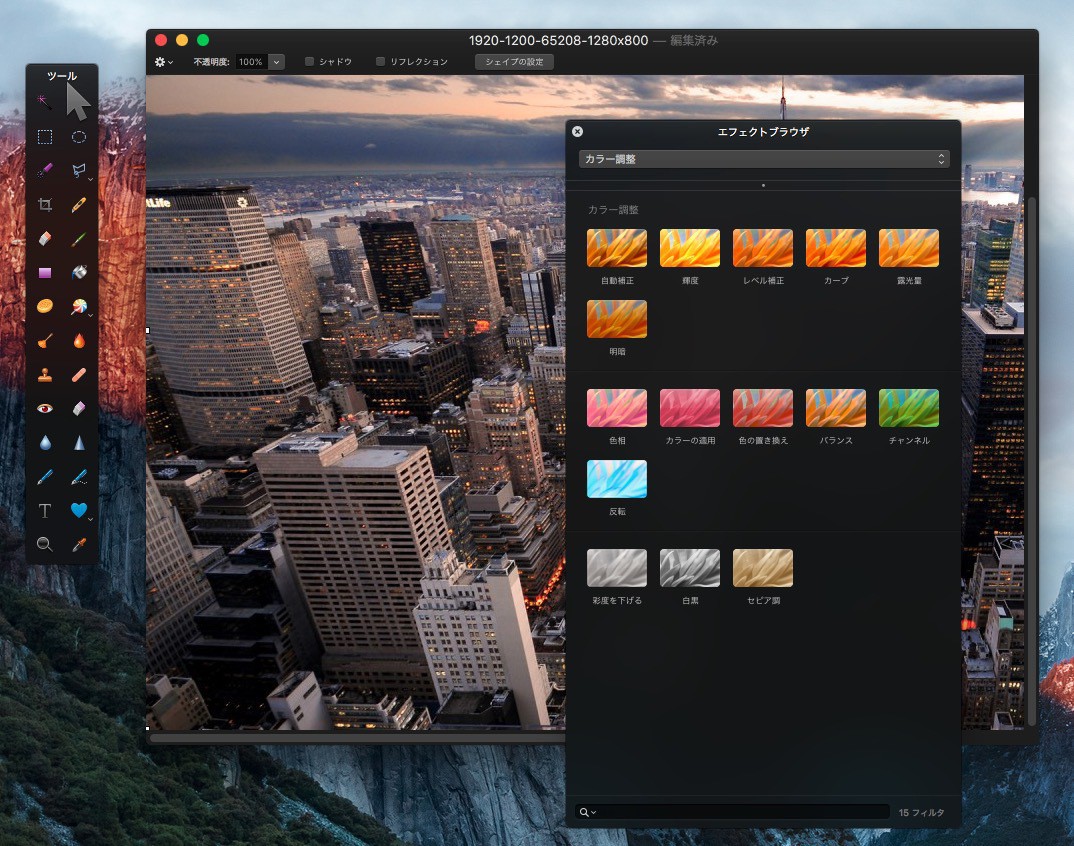Viewport: 1074px width, 846px height.
Task: Choose the レベル補正 effect
Action: tap(763, 247)
